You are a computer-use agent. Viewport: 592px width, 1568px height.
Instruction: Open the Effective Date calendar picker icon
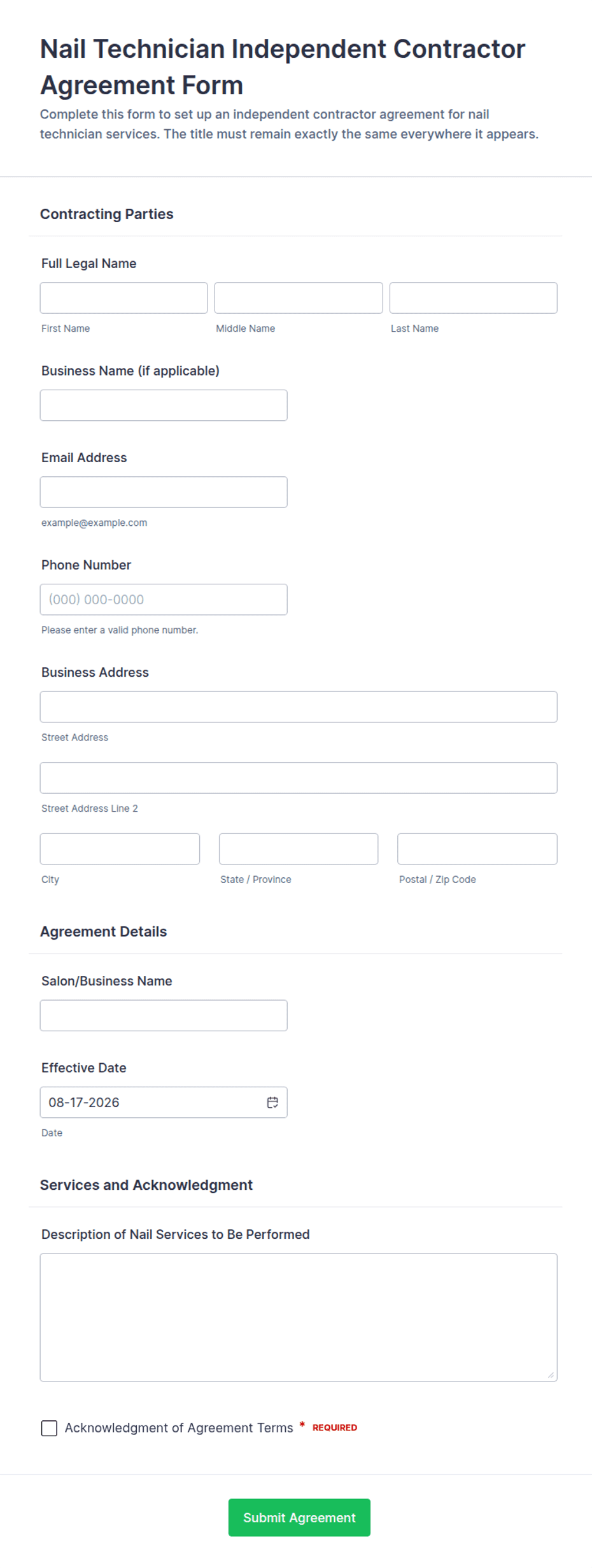point(272,1102)
